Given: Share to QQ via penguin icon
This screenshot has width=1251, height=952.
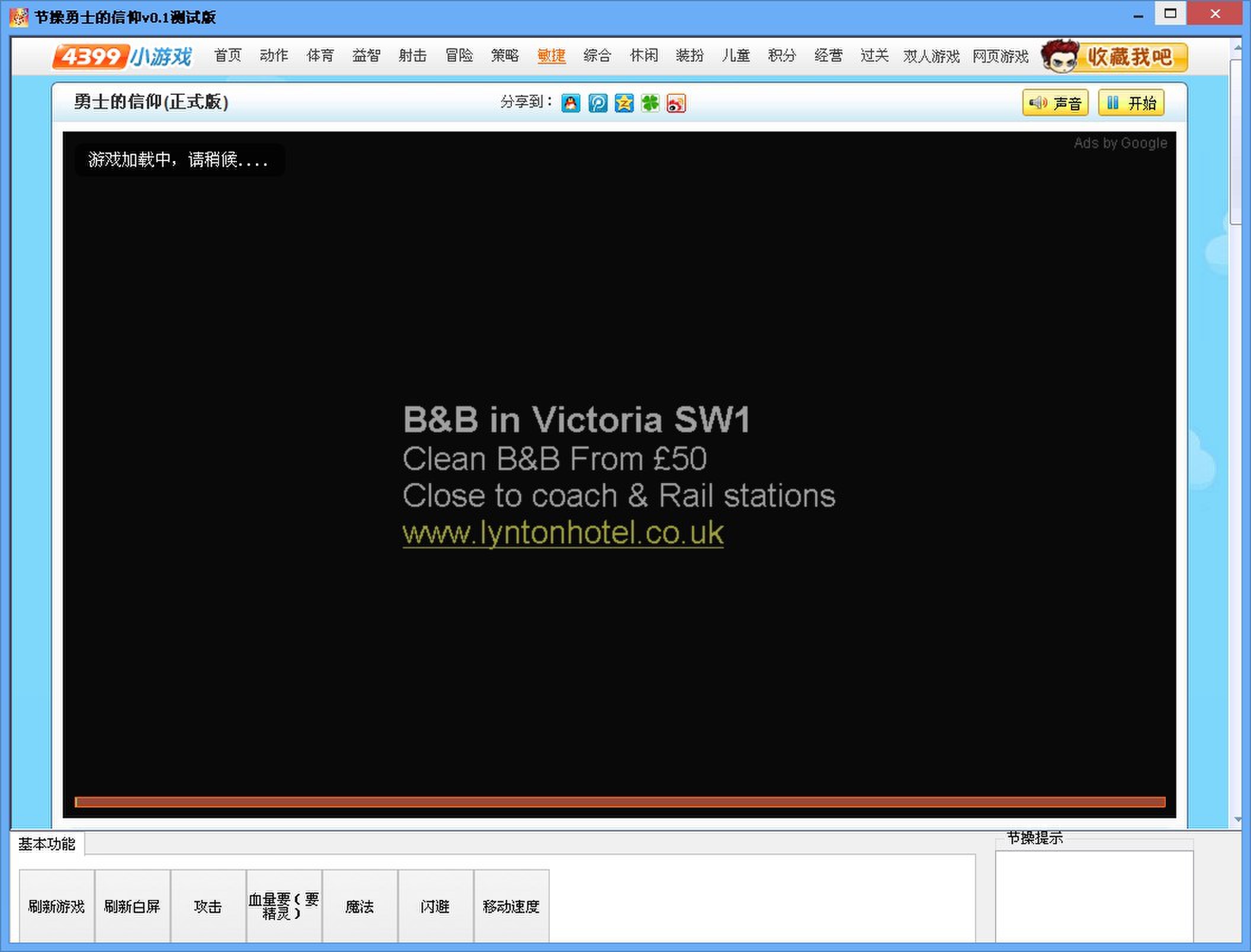Looking at the screenshot, I should 570,103.
